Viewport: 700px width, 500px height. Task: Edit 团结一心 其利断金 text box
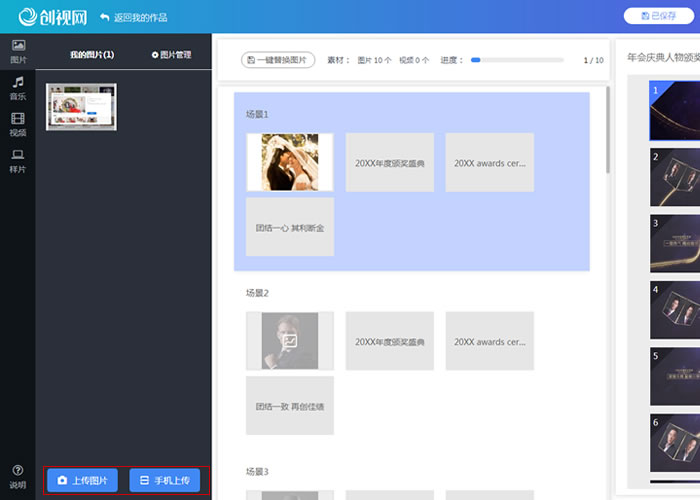click(x=290, y=227)
